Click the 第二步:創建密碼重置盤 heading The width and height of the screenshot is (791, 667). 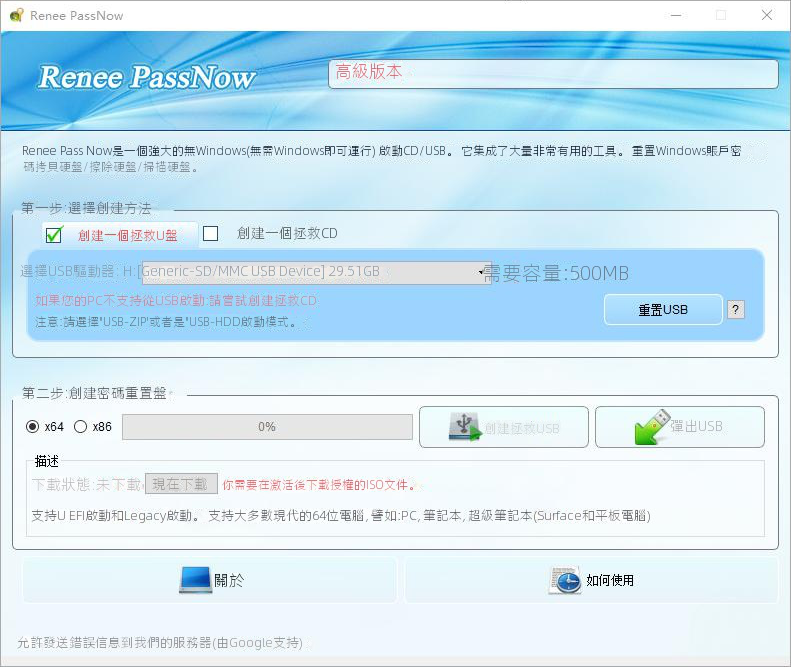click(94, 393)
